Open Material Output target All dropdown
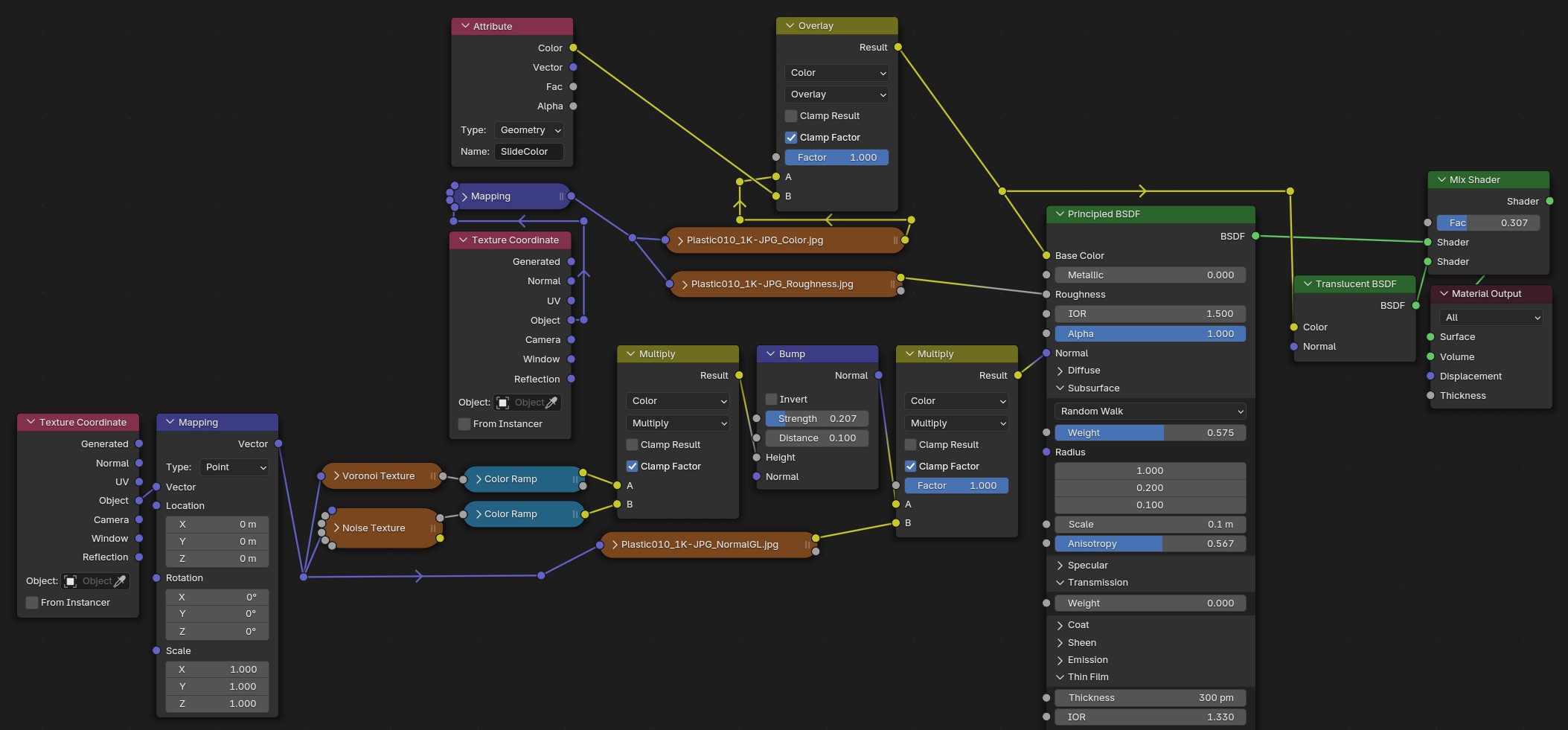Screen dimensions: 1568x730 [1491, 318]
